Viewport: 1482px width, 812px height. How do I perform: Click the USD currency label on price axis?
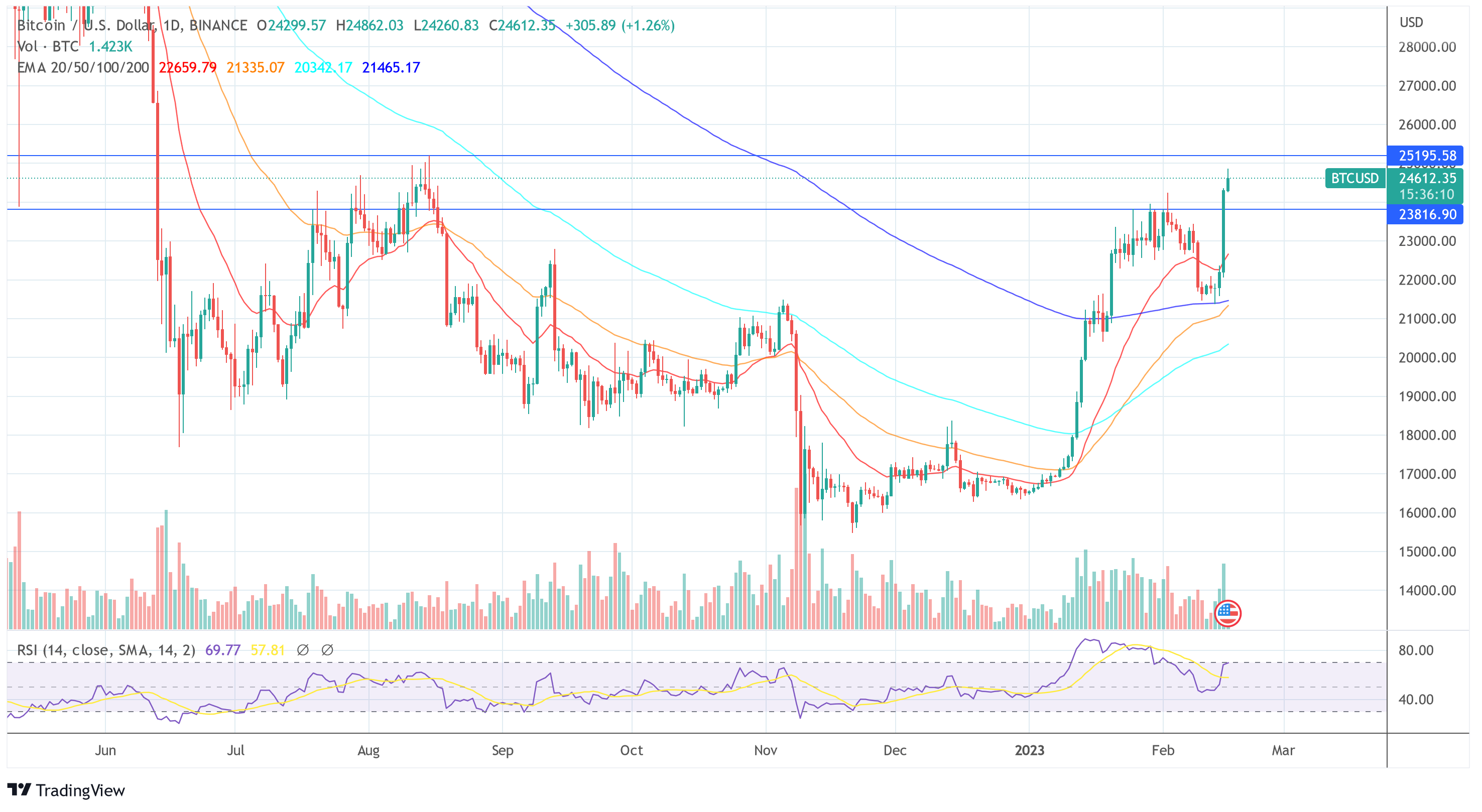pyautogui.click(x=1411, y=23)
